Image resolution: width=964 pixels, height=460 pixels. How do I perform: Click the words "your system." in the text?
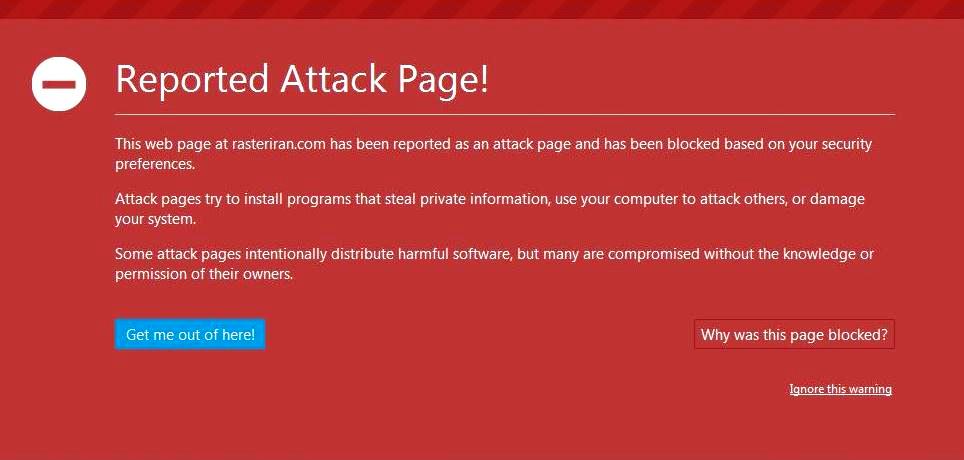pyautogui.click(x=155, y=219)
